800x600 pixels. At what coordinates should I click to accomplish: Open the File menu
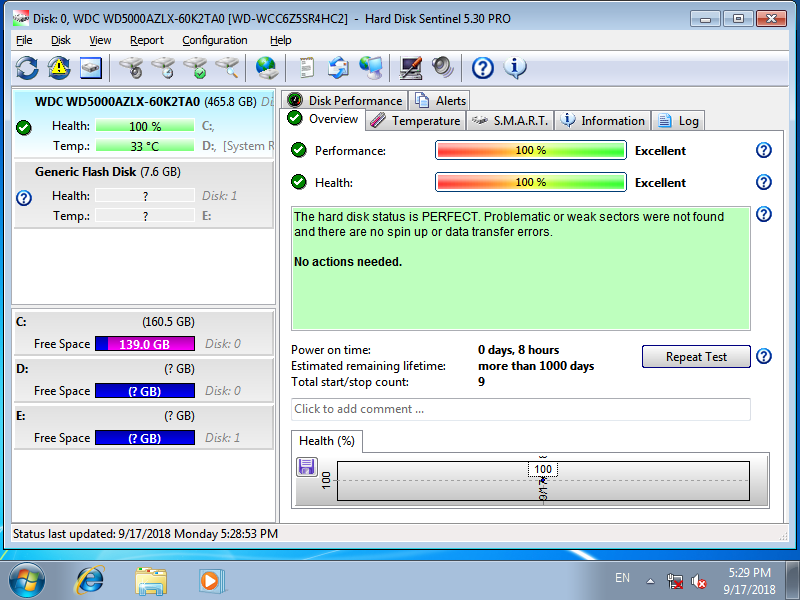click(24, 40)
